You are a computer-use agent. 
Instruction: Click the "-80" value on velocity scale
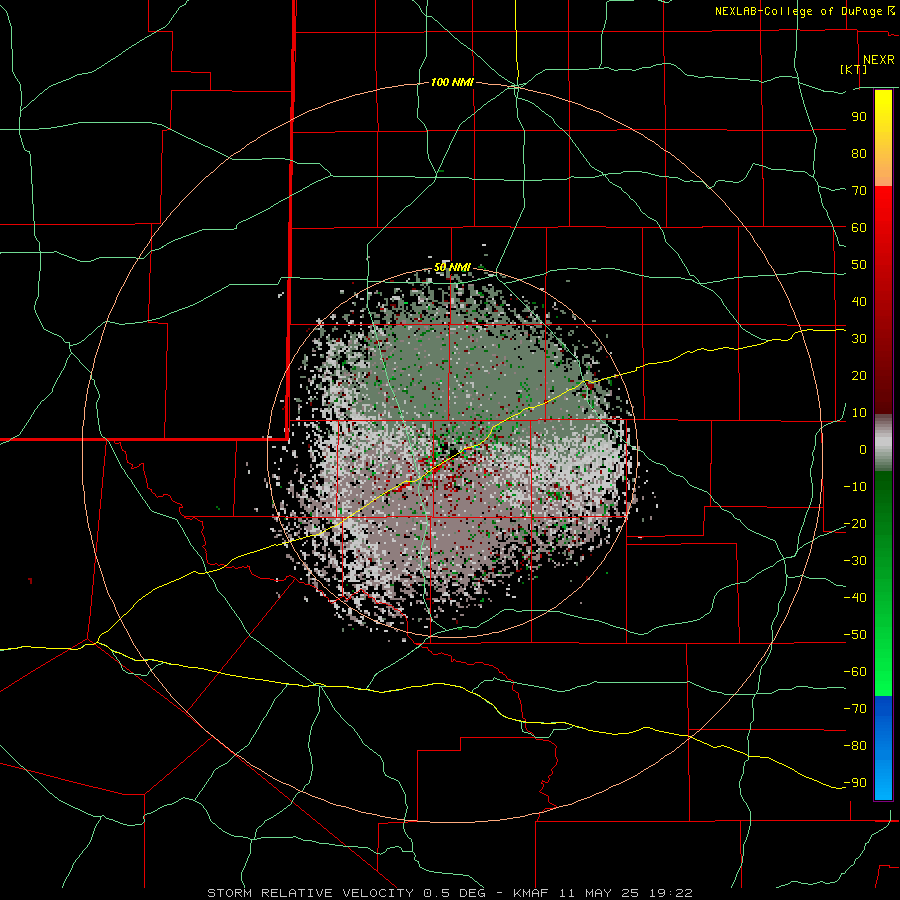(x=856, y=746)
